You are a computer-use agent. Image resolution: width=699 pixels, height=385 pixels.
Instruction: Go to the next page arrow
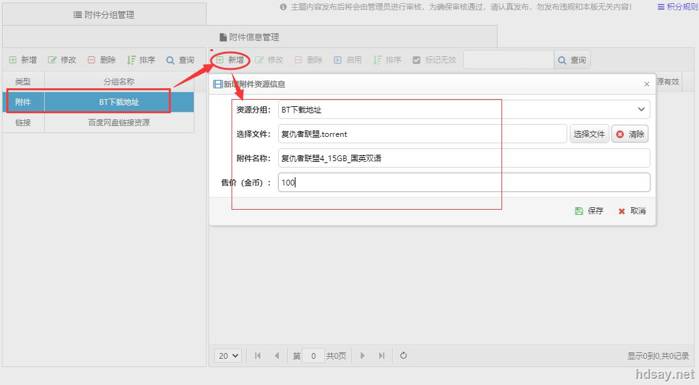tap(362, 356)
